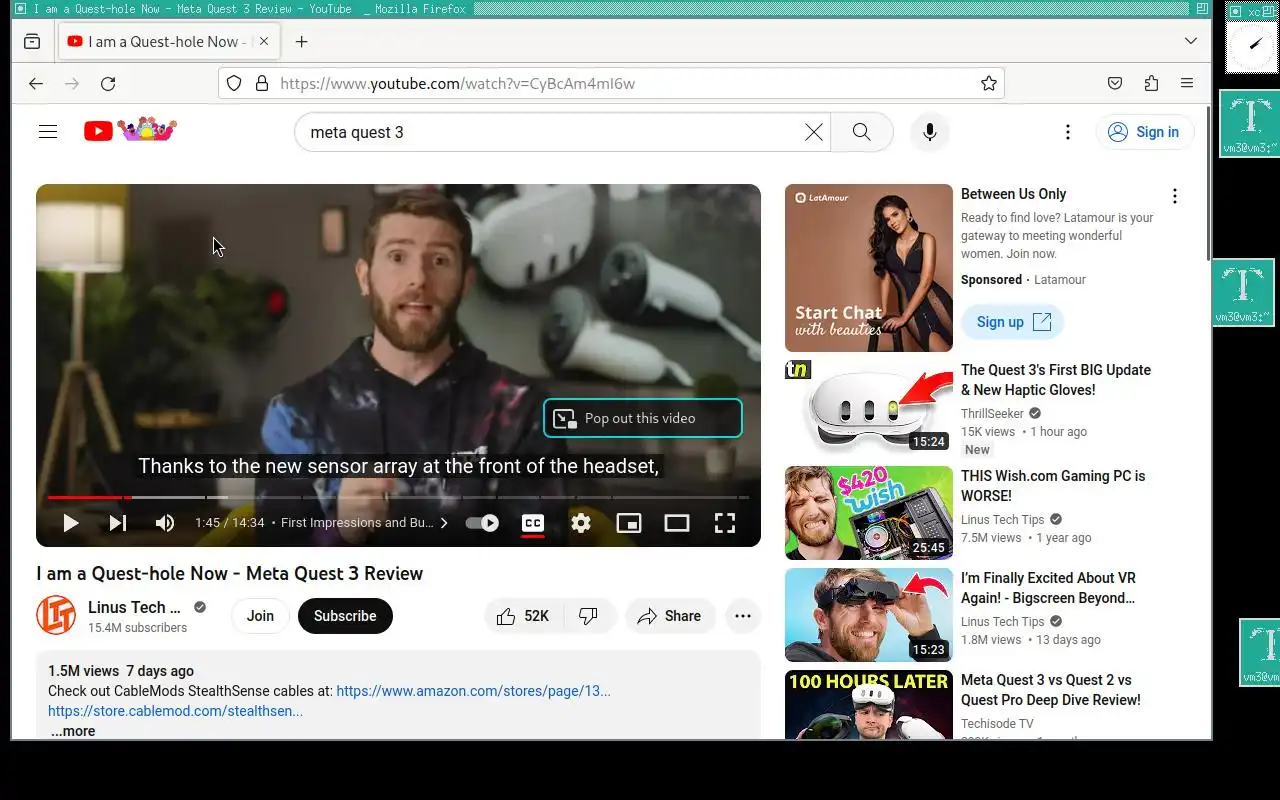Open Between Us Only ad options menu

point(1175,196)
